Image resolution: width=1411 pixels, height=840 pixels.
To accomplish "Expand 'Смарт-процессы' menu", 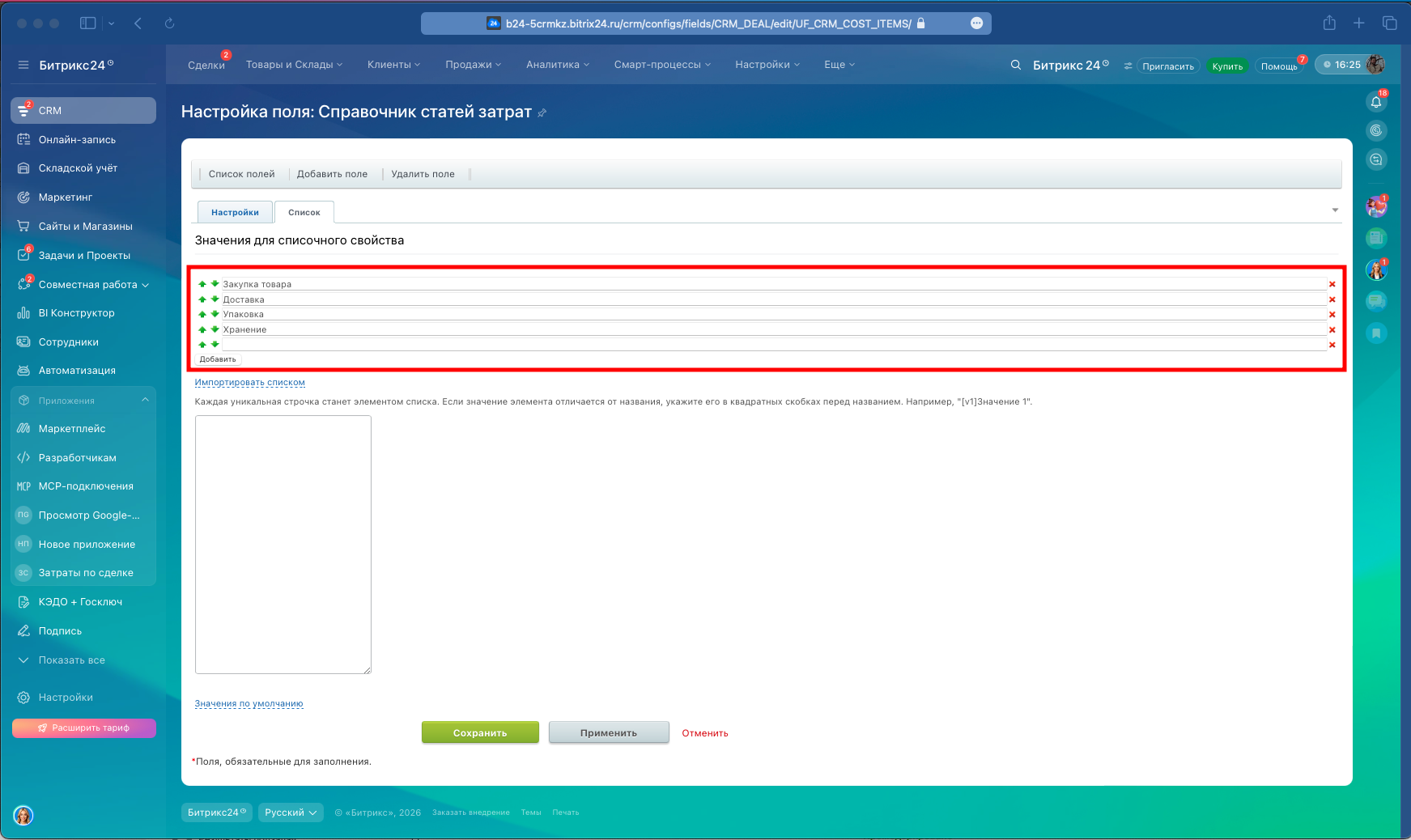I will [x=662, y=65].
